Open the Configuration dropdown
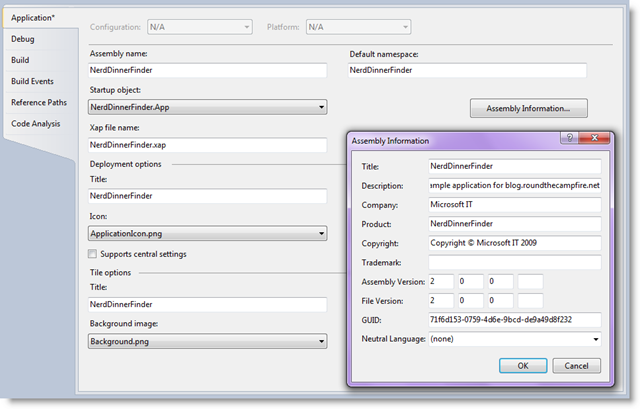 (200, 27)
